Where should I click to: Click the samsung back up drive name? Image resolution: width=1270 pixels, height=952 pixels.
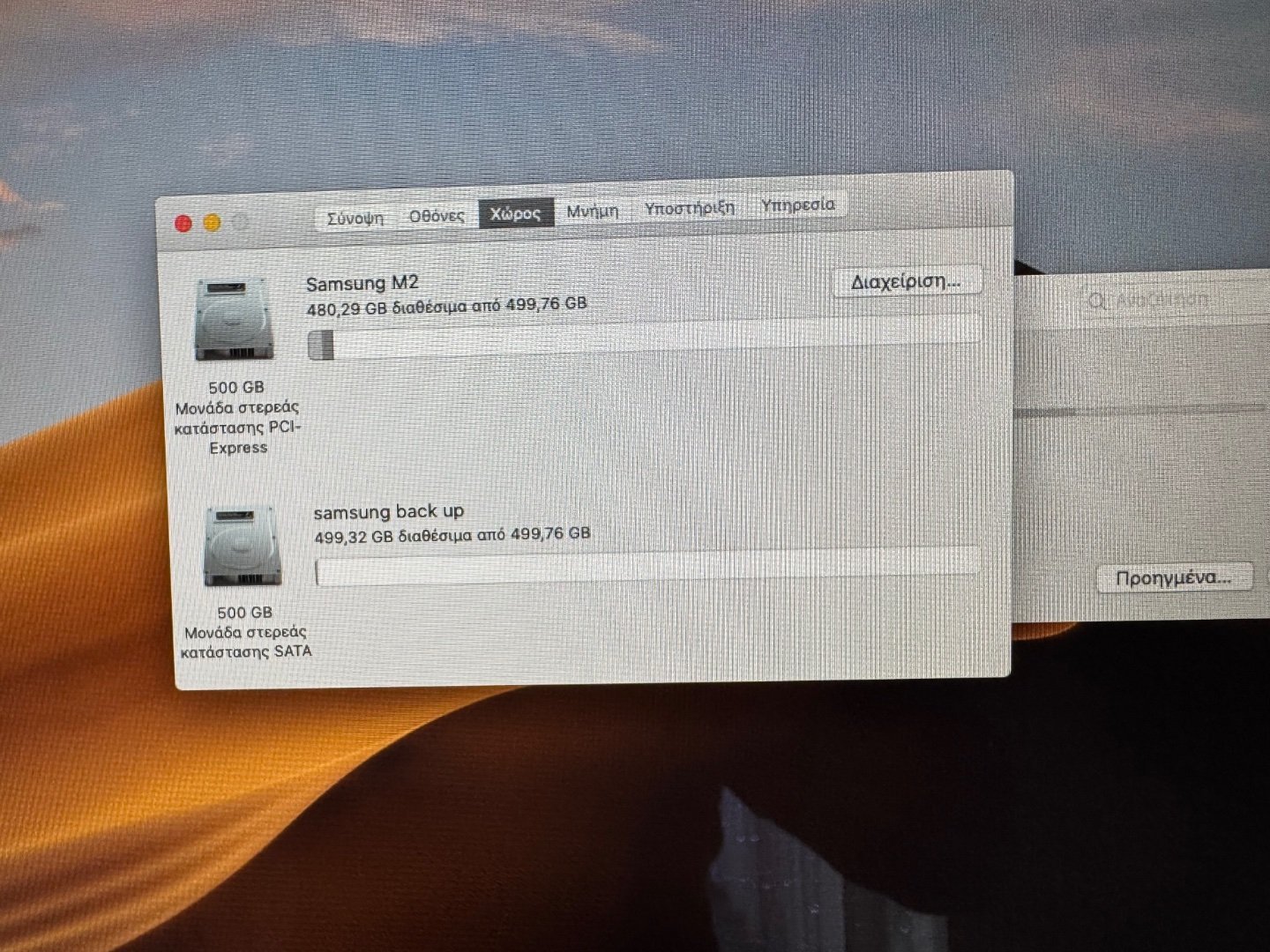click(x=389, y=512)
